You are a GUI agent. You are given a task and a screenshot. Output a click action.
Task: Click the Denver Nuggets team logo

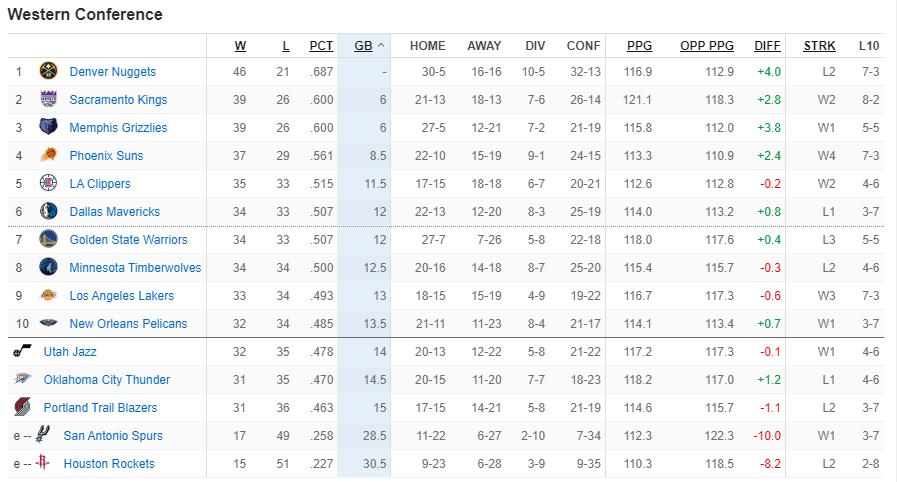49,71
